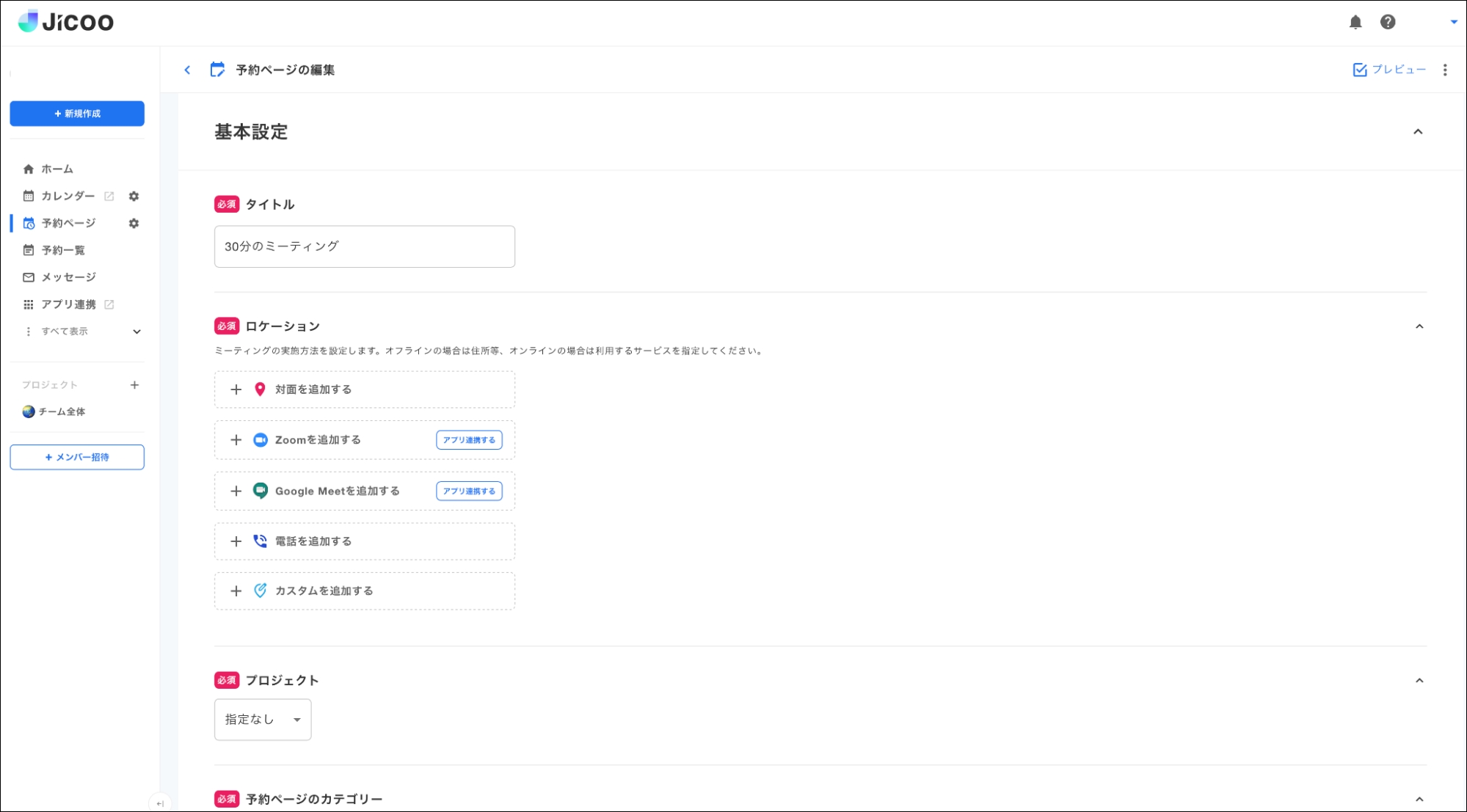This screenshot has height=812, width=1467.
Task: Open settings gear next to カレンダー
Action: pos(134,196)
